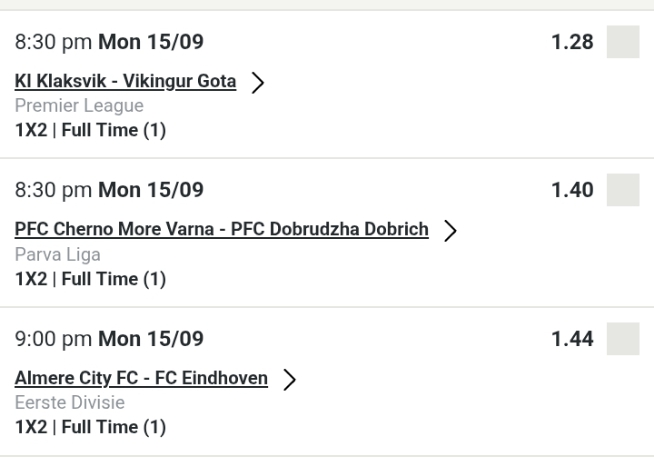Open PFC Cherno More Varna - PFC Dobrudzha Dobrich link
This screenshot has height=473, width=654.
point(222,230)
